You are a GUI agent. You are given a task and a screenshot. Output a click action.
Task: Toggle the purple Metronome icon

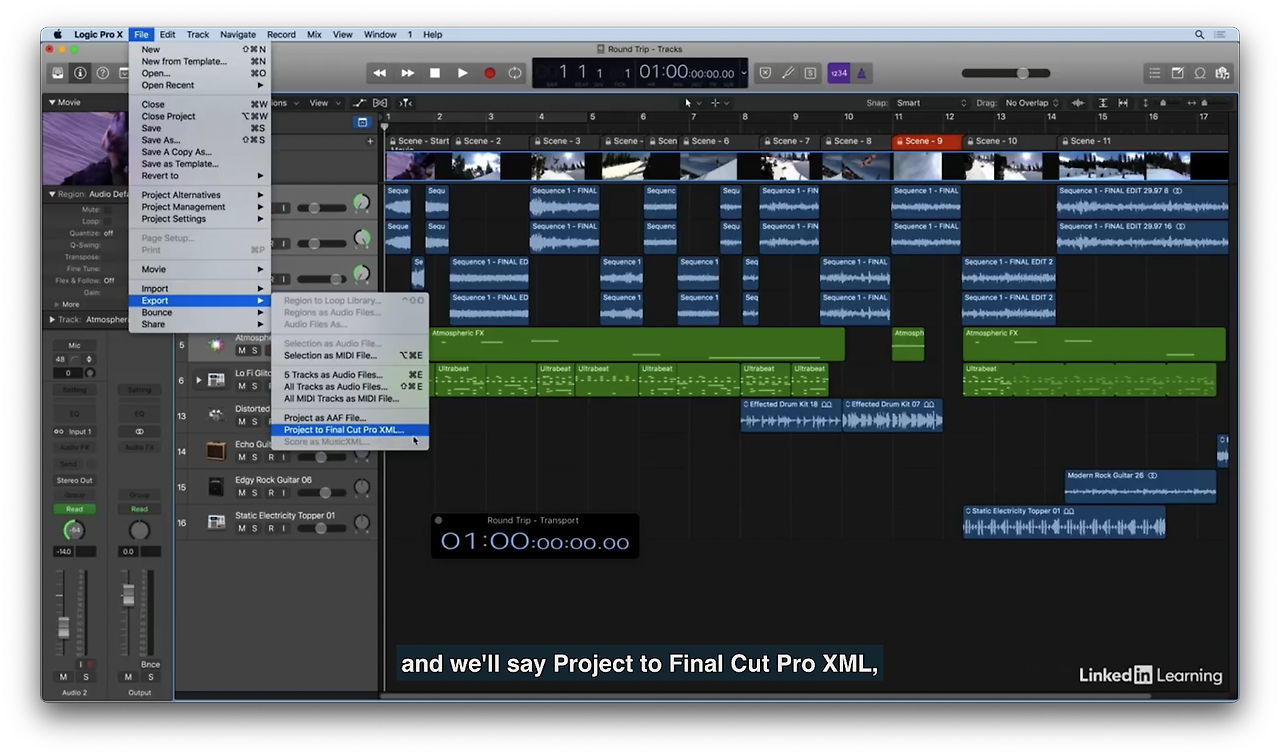(x=861, y=73)
